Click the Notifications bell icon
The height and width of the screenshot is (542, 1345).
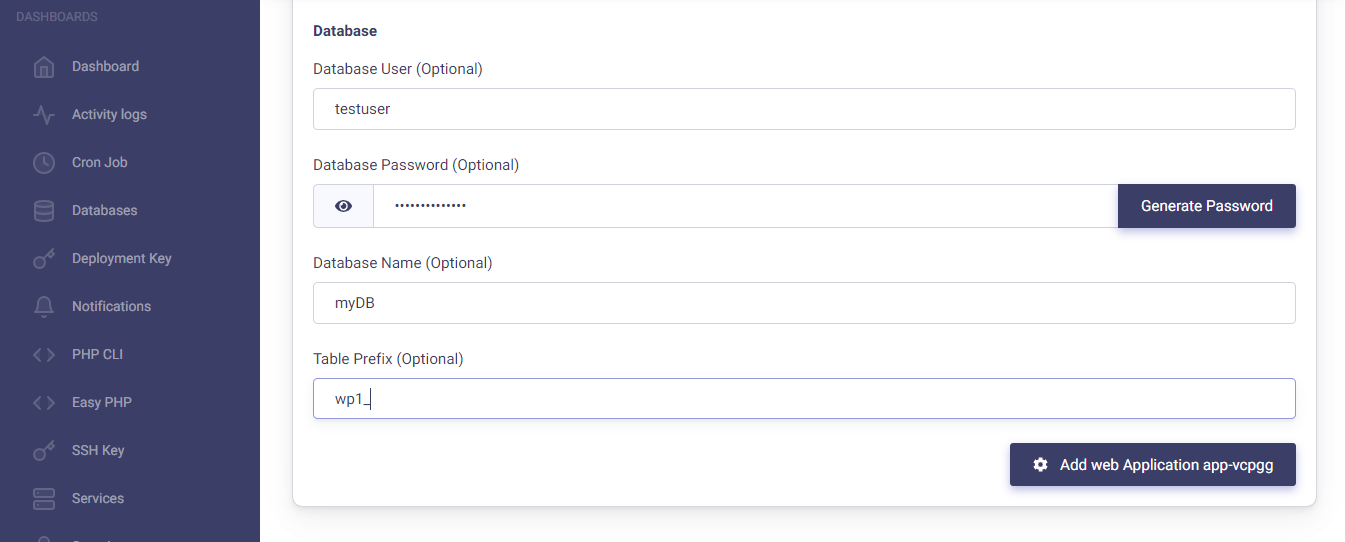(x=44, y=307)
